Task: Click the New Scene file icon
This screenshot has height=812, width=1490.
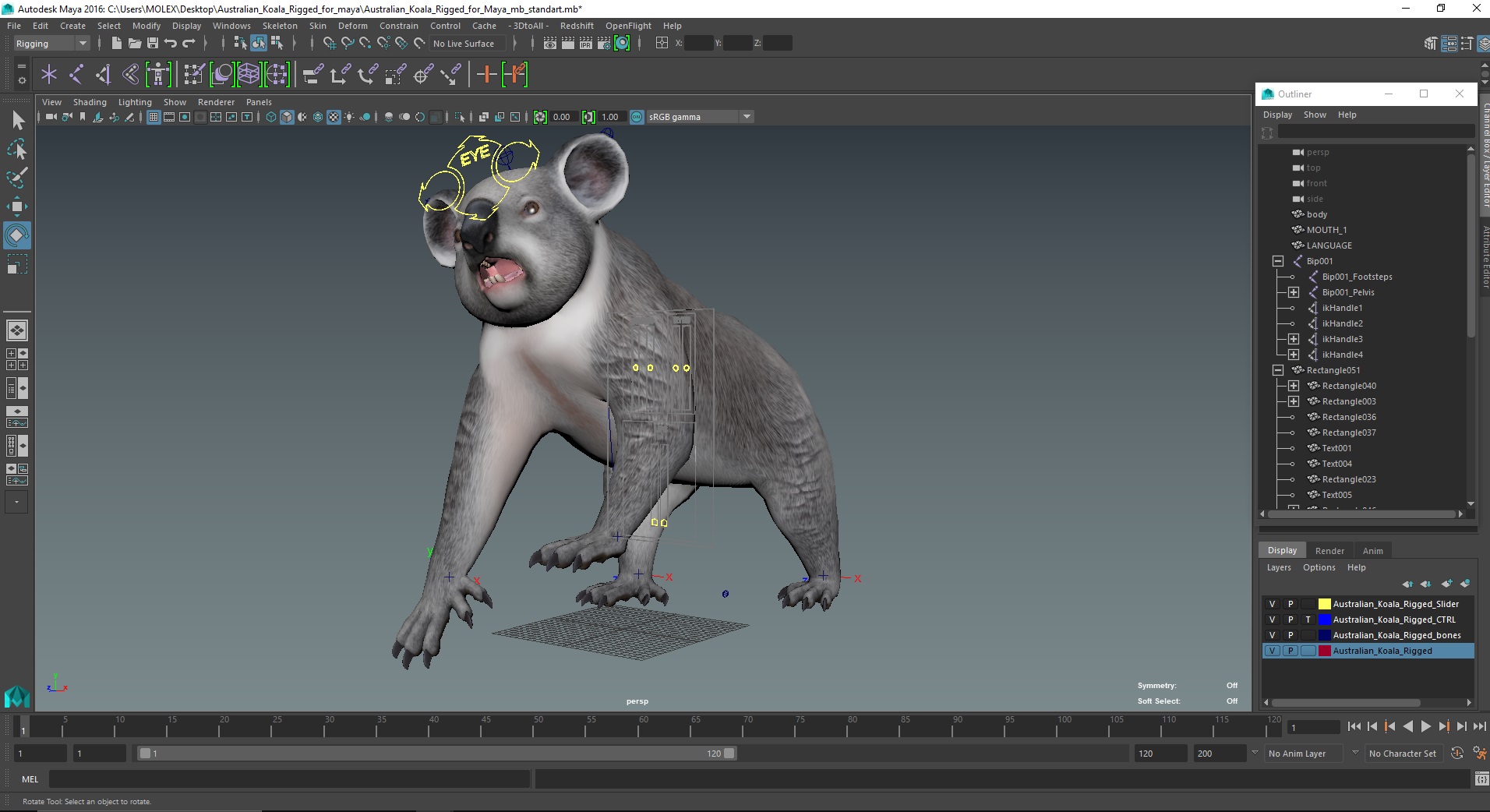Action: point(116,44)
